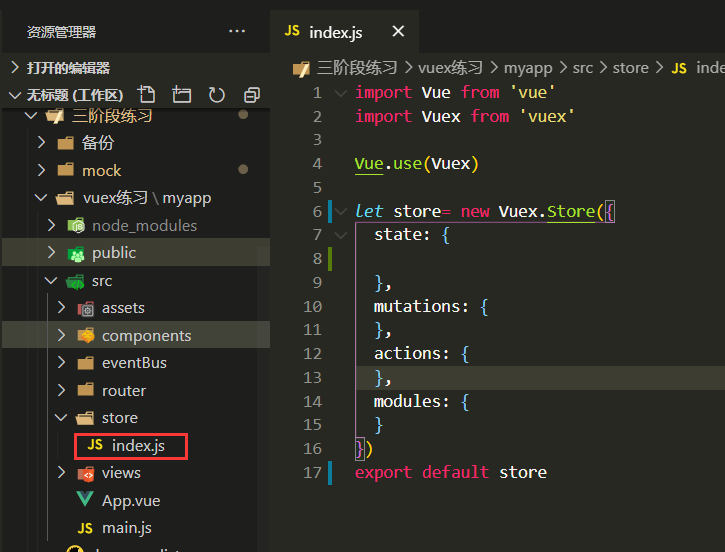Click the eventBus folder icon
This screenshot has width=725, height=552.
tap(86, 363)
